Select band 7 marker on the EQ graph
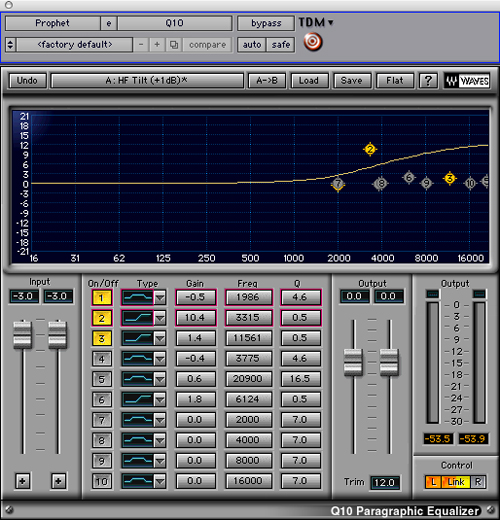 [x=338, y=183]
